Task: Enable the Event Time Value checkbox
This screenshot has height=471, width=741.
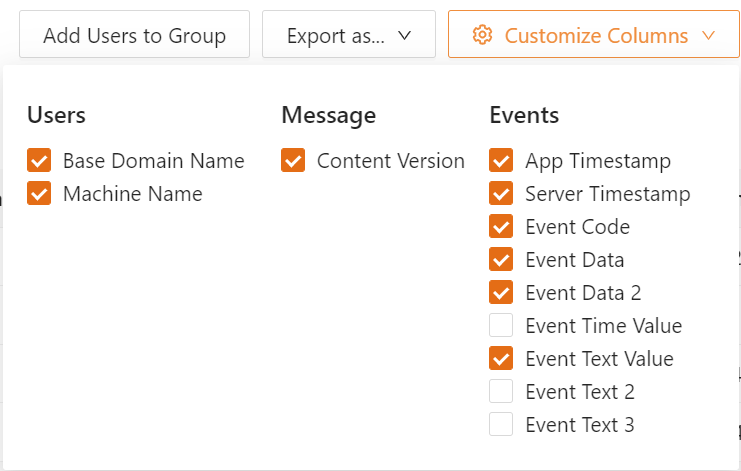Action: point(501,325)
